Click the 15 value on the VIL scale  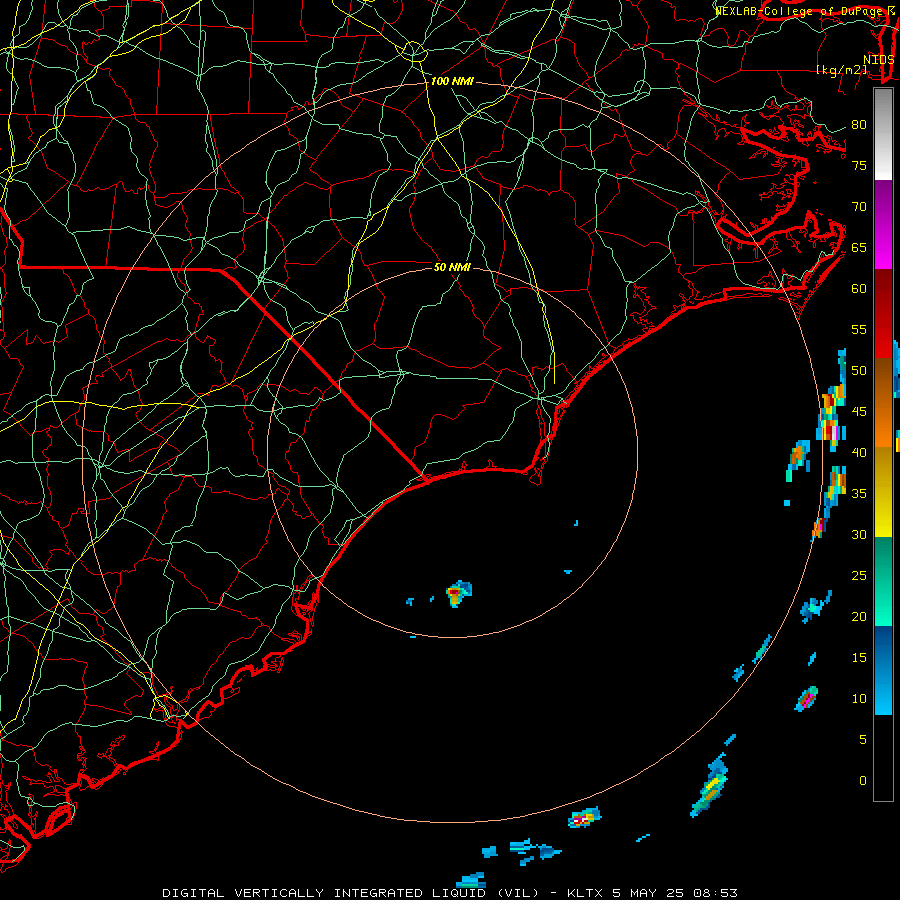click(859, 658)
